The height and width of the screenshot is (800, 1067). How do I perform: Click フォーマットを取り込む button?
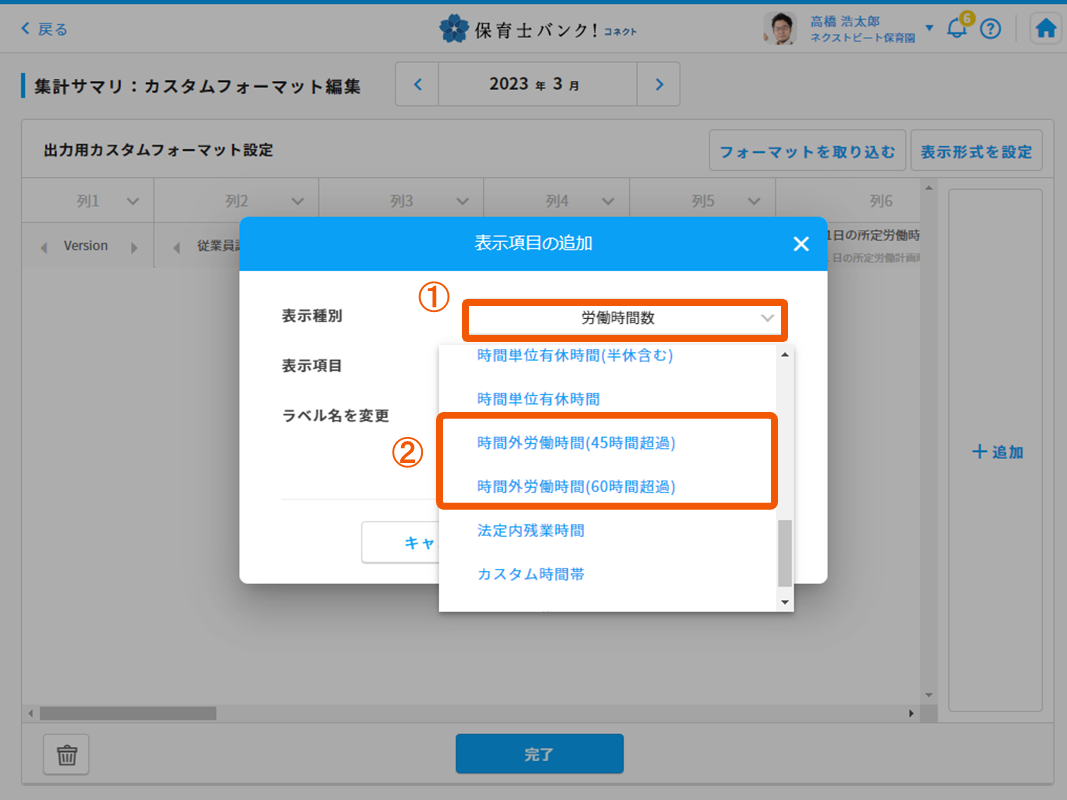coord(807,153)
